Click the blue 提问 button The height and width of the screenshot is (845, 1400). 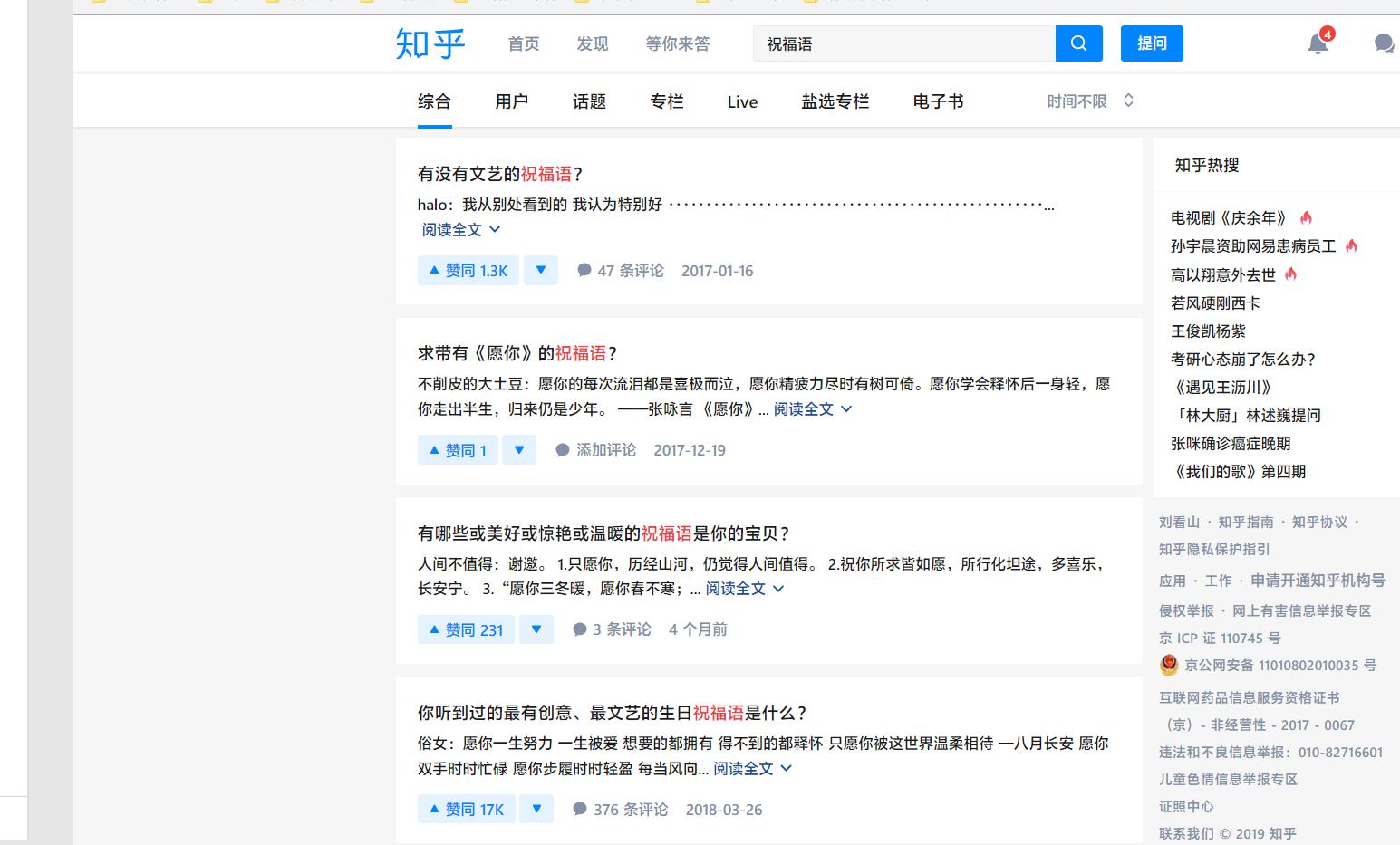point(1152,43)
